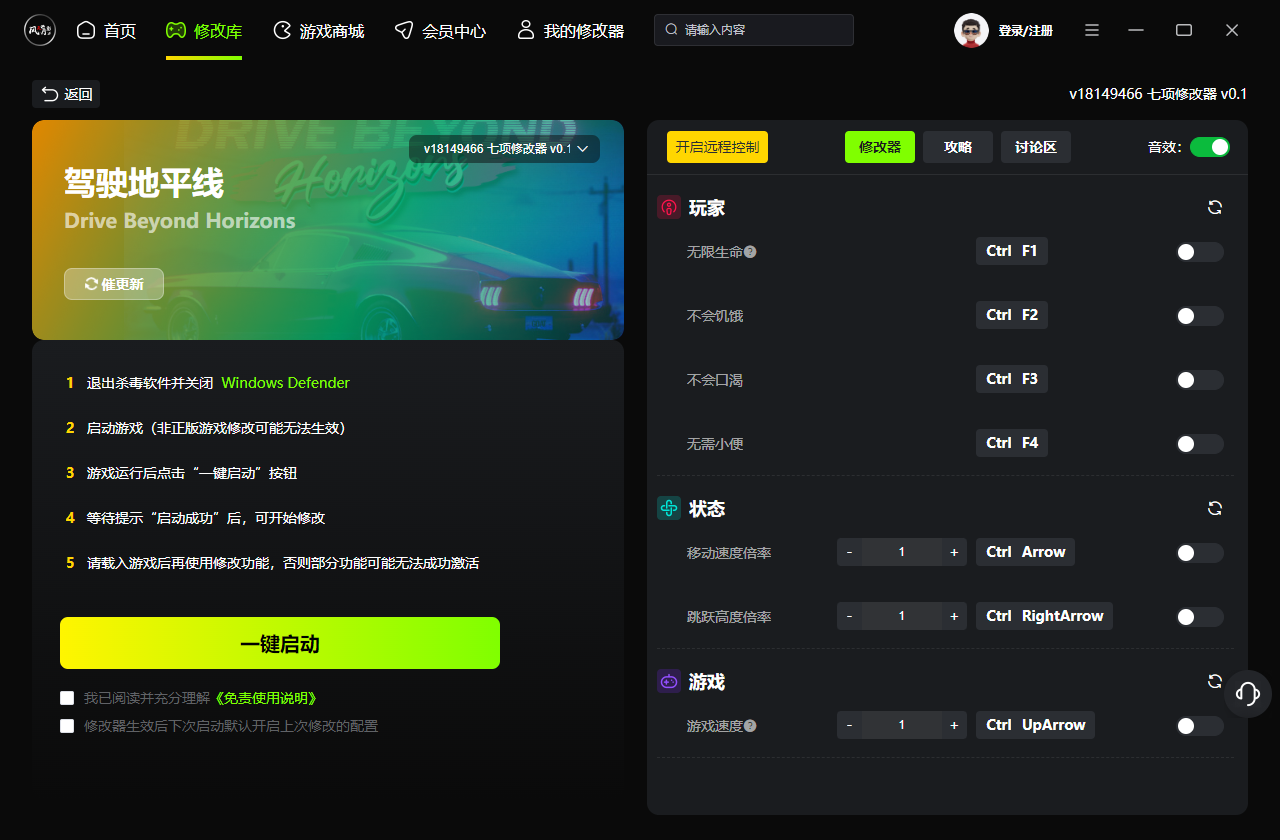The width and height of the screenshot is (1280, 840).
Task: Click 开启远程控制 button
Action: pyautogui.click(x=717, y=147)
